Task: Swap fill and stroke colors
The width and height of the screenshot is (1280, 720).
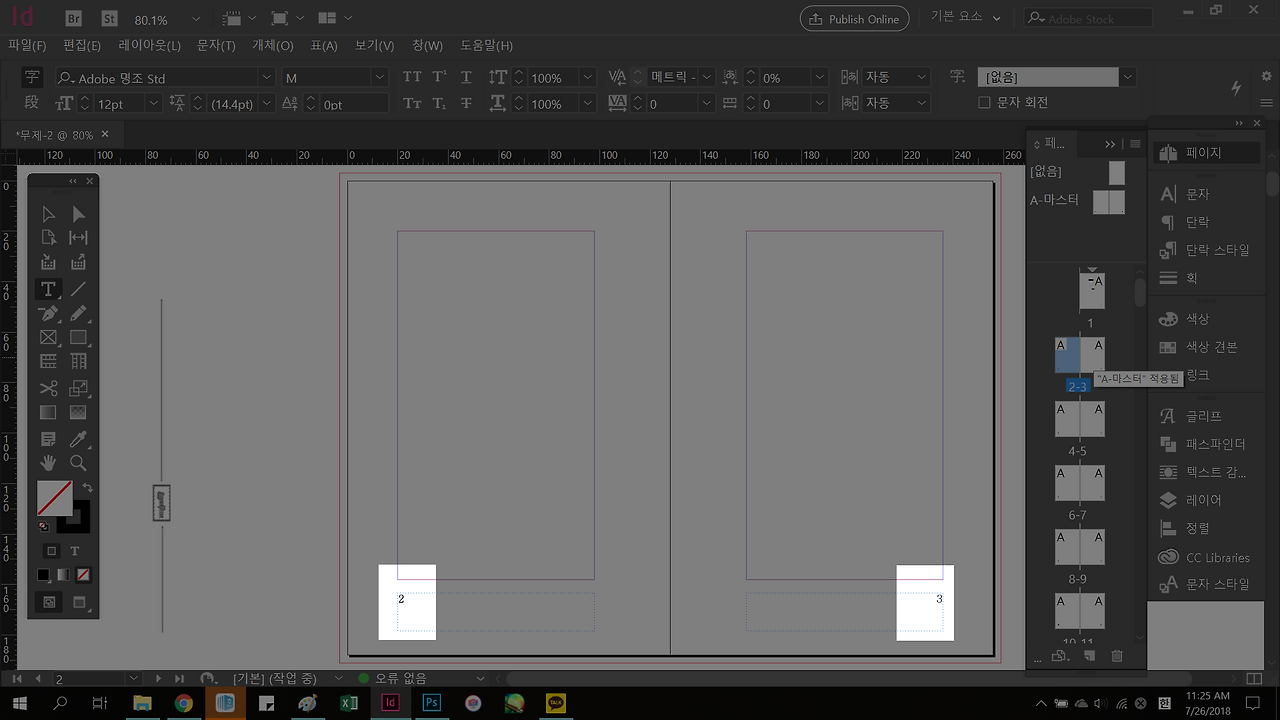Action: (87, 488)
